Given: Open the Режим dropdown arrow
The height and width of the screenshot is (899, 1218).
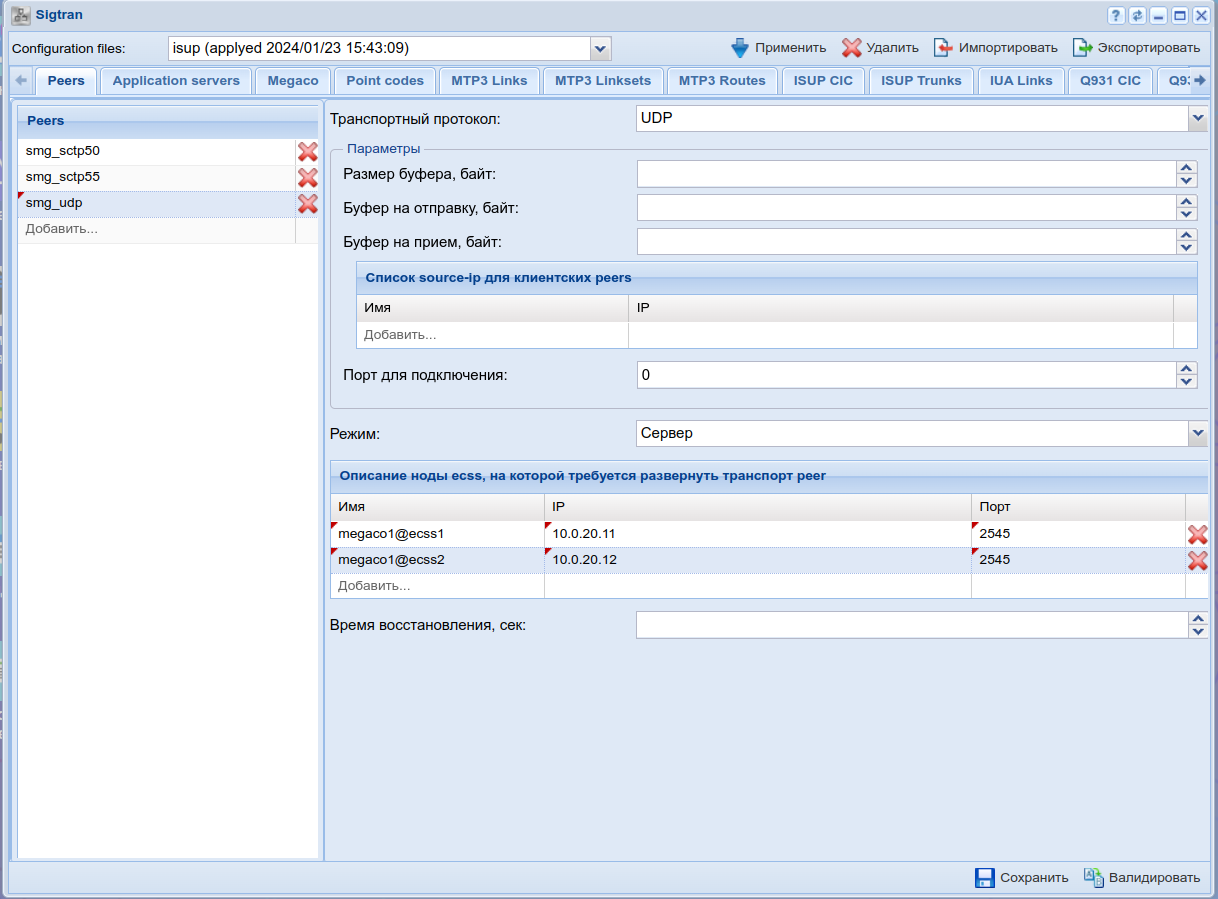Looking at the screenshot, I should tap(1198, 433).
